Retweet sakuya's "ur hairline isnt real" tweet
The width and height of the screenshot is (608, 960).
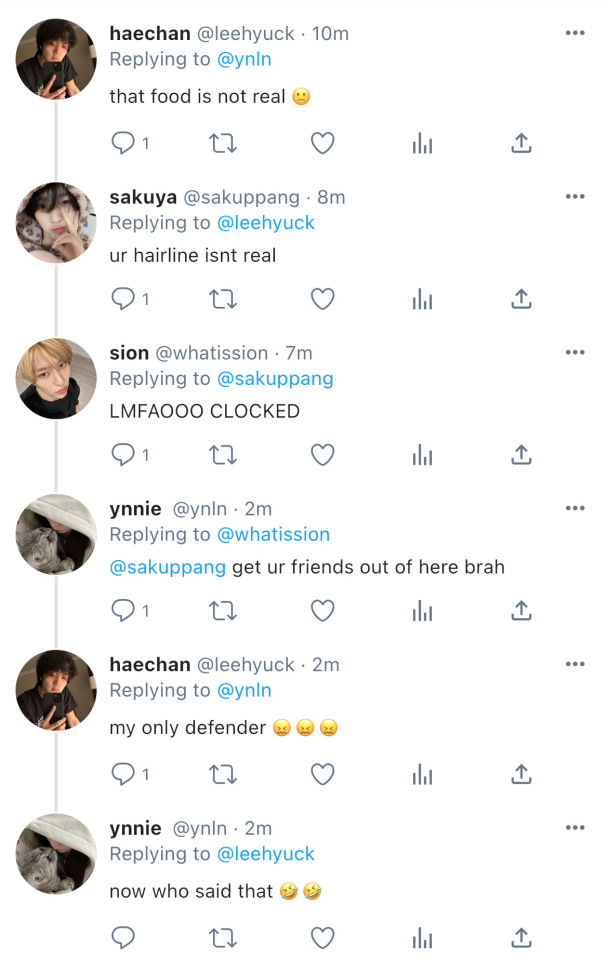[222, 299]
